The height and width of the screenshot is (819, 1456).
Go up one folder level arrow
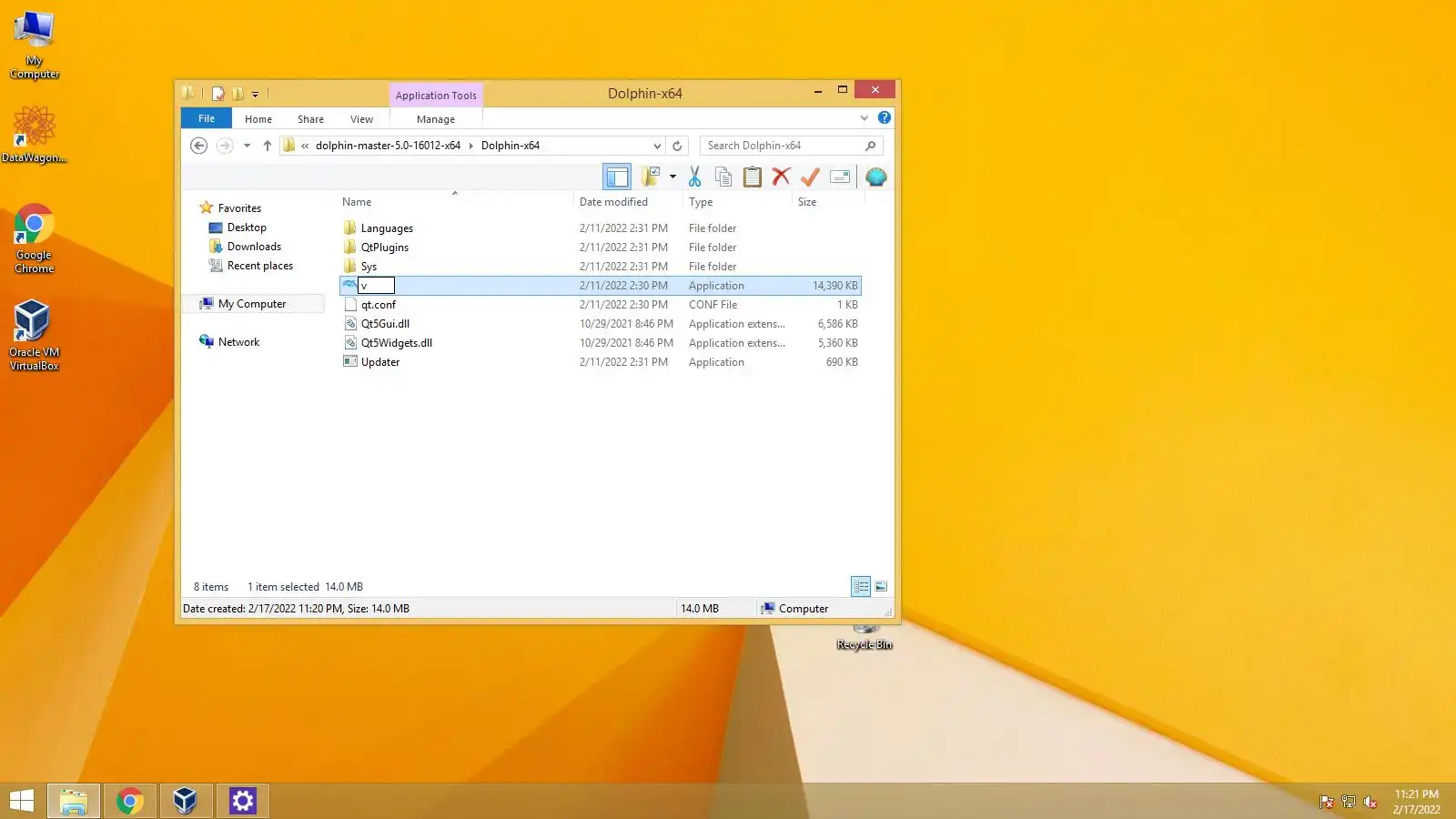pyautogui.click(x=267, y=146)
